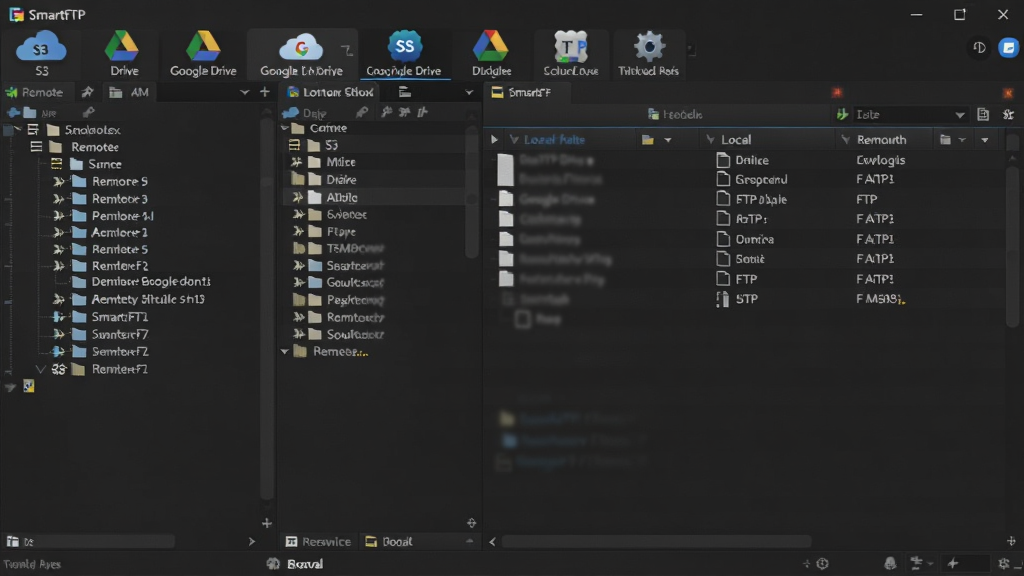This screenshot has height=576, width=1024.
Task: Open the TP cloud icon in toolbar
Action: click(x=571, y=47)
